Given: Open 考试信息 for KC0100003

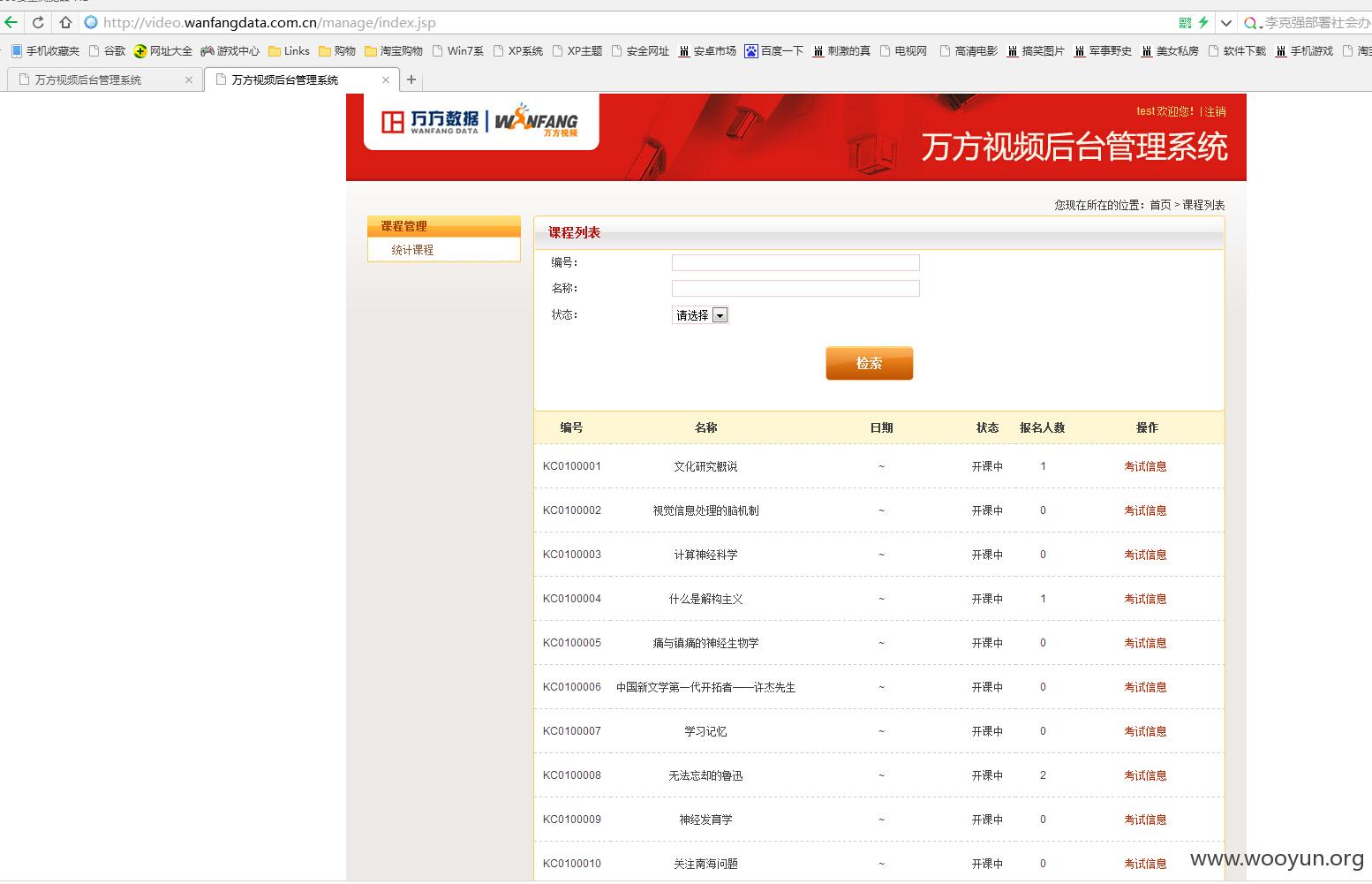Looking at the screenshot, I should tap(1145, 555).
